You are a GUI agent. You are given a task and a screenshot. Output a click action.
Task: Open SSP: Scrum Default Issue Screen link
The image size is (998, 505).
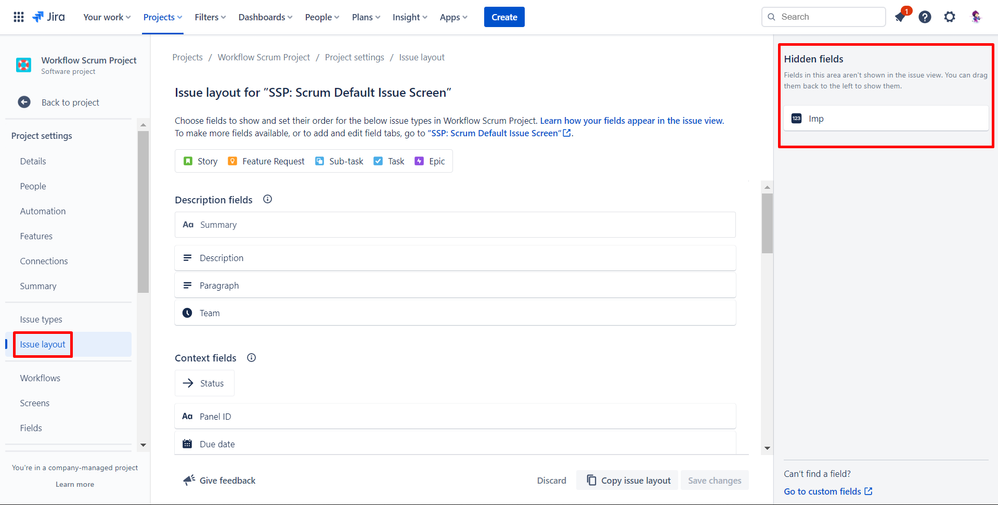coord(500,133)
